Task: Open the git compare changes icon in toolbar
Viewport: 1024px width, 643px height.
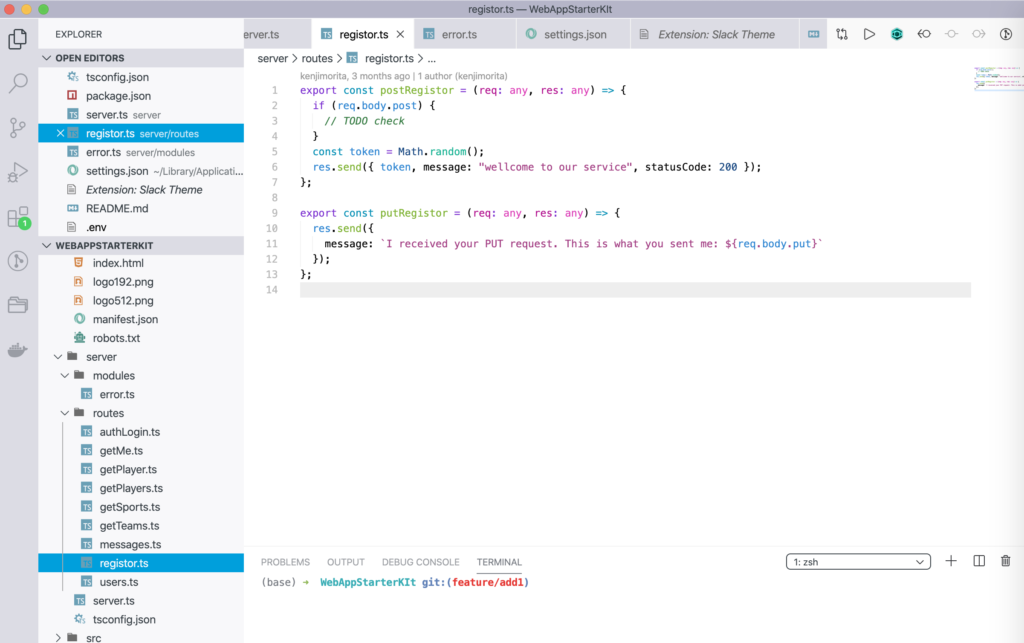Action: [x=841, y=33]
